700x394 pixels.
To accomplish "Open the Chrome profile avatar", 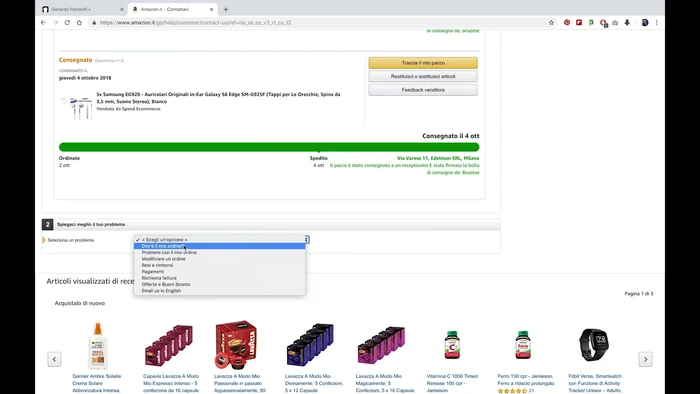I will [645, 22].
